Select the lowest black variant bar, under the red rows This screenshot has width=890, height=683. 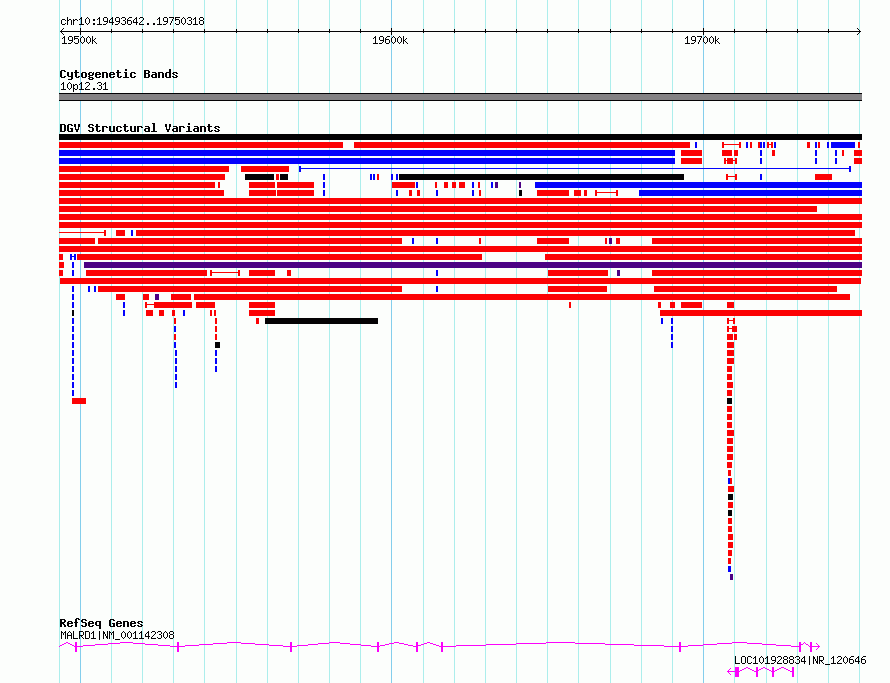321,321
